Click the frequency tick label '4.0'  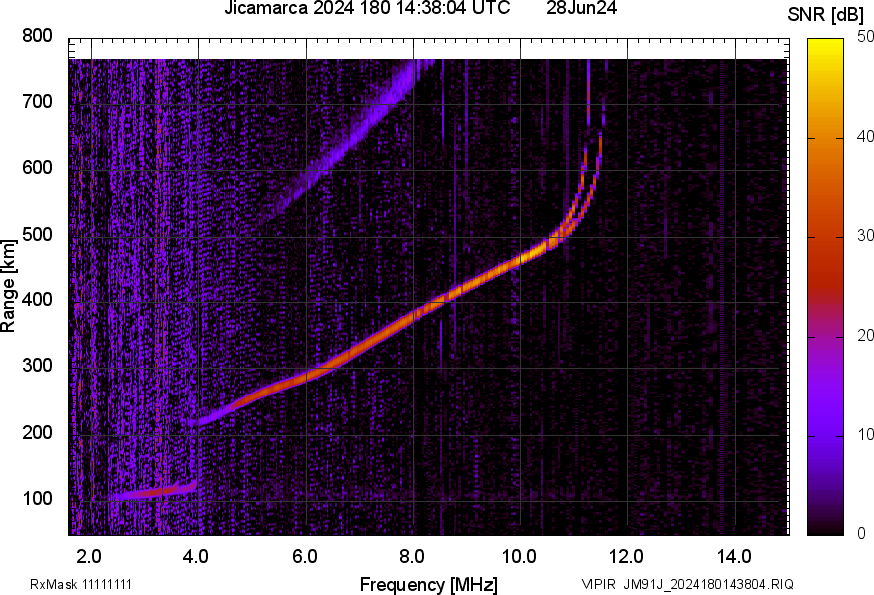196,556
